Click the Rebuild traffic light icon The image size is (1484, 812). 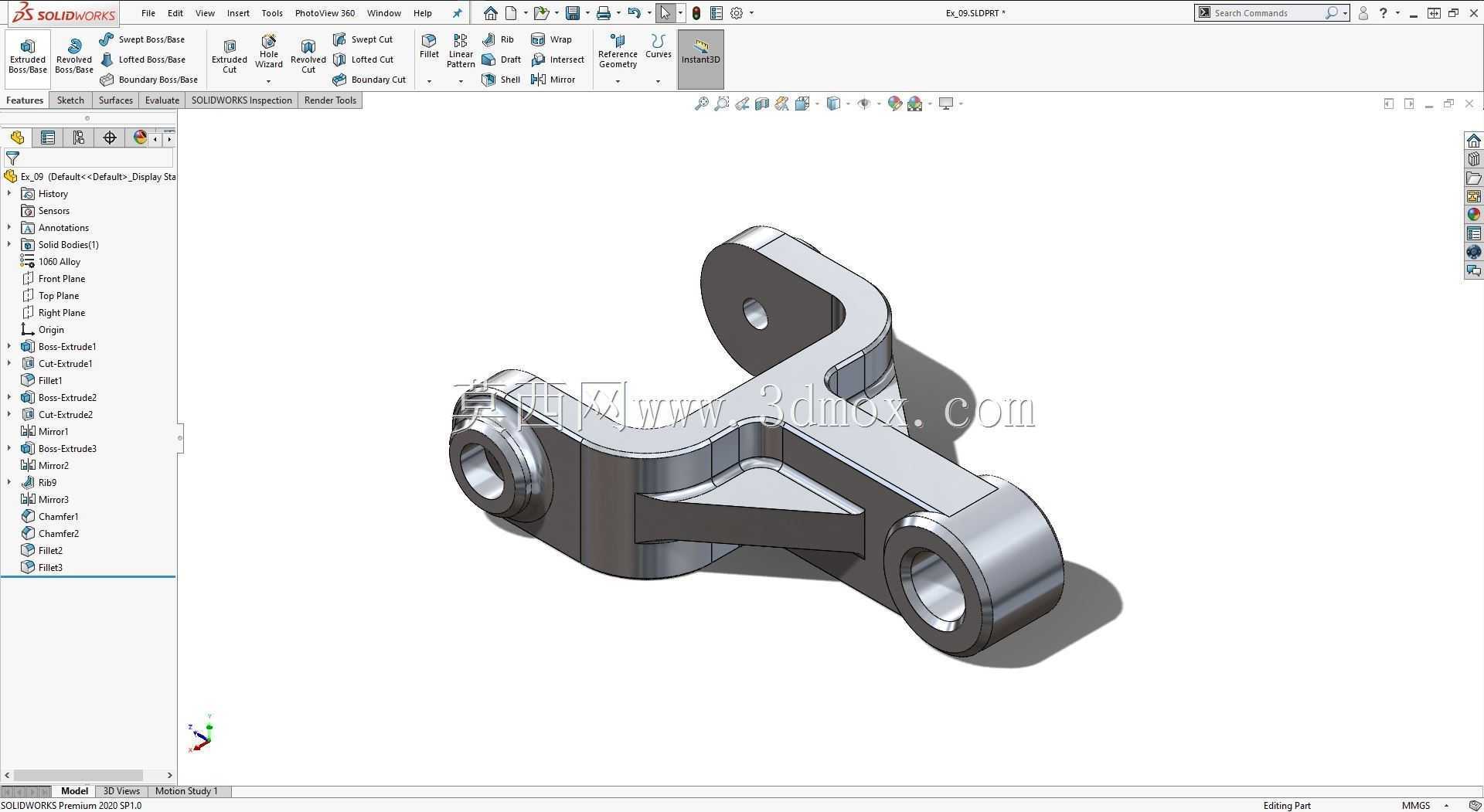coord(696,13)
